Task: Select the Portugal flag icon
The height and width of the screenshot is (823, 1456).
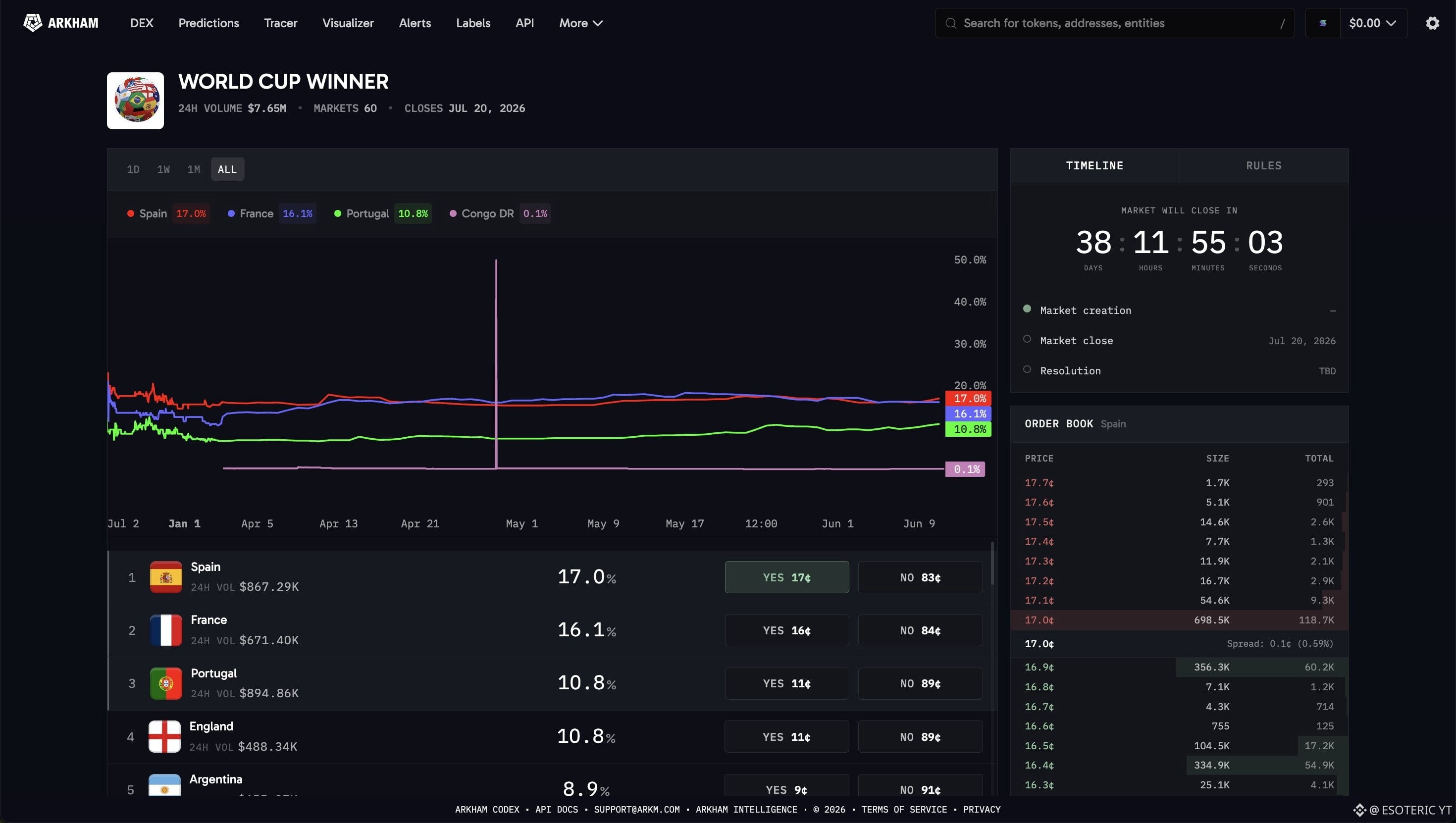Action: point(166,683)
